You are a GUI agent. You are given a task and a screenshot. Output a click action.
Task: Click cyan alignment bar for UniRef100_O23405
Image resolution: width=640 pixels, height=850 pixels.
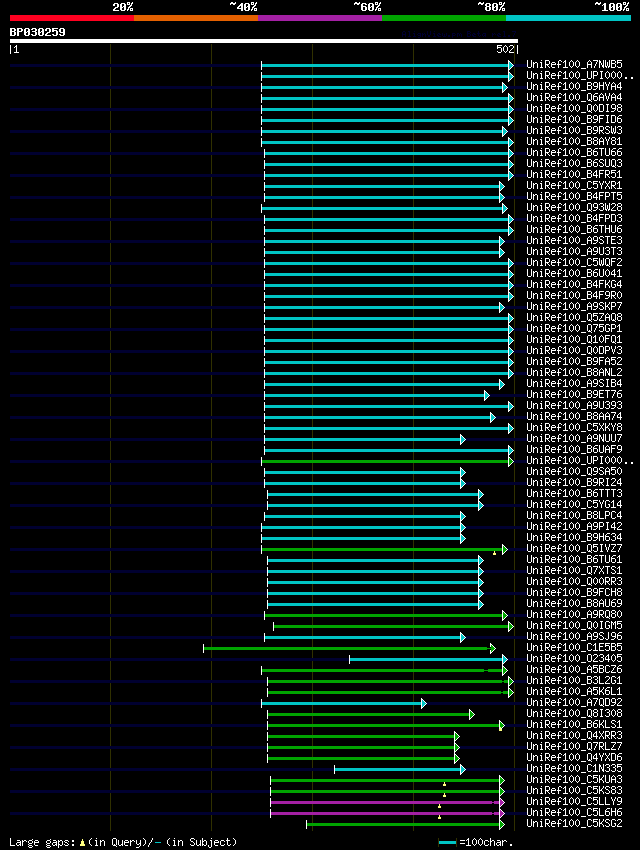(x=429, y=659)
